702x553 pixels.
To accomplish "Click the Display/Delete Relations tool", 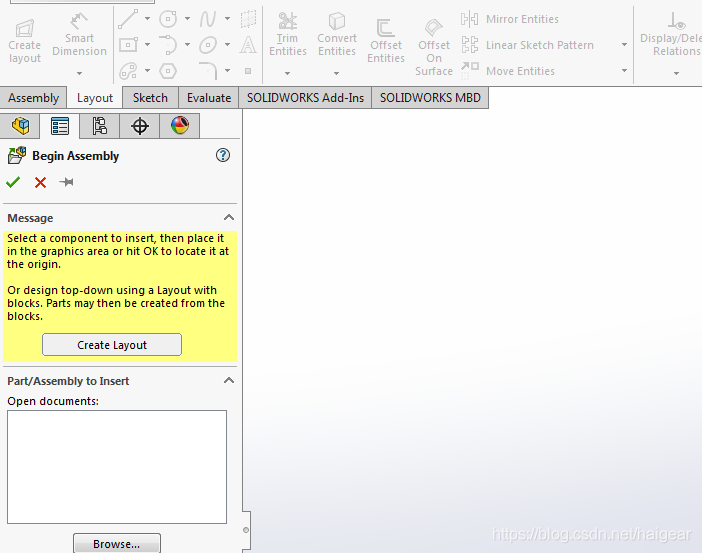I will click(671, 35).
